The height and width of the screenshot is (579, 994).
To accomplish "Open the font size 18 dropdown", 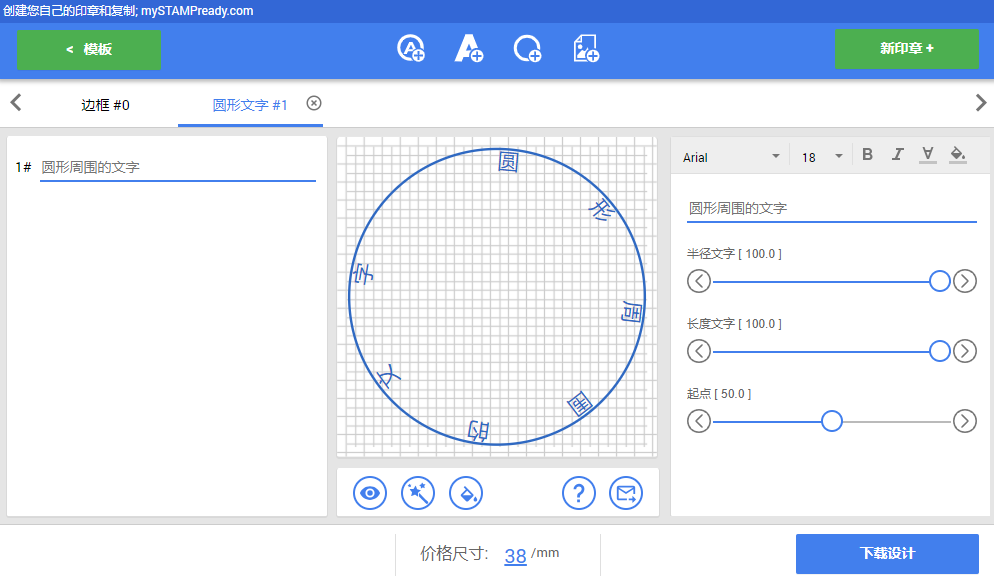I will click(820, 156).
